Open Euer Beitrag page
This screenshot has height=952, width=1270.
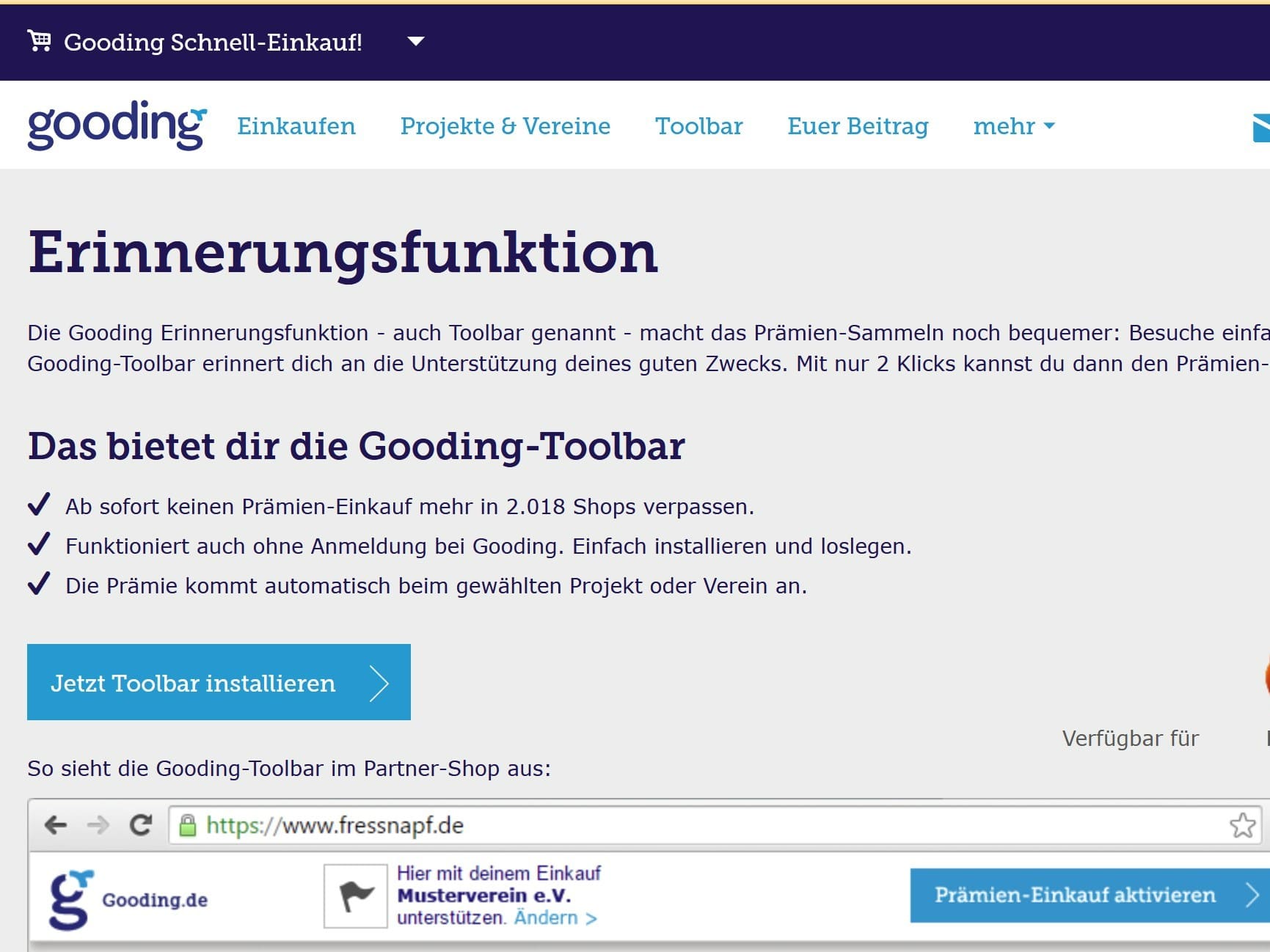click(x=858, y=126)
